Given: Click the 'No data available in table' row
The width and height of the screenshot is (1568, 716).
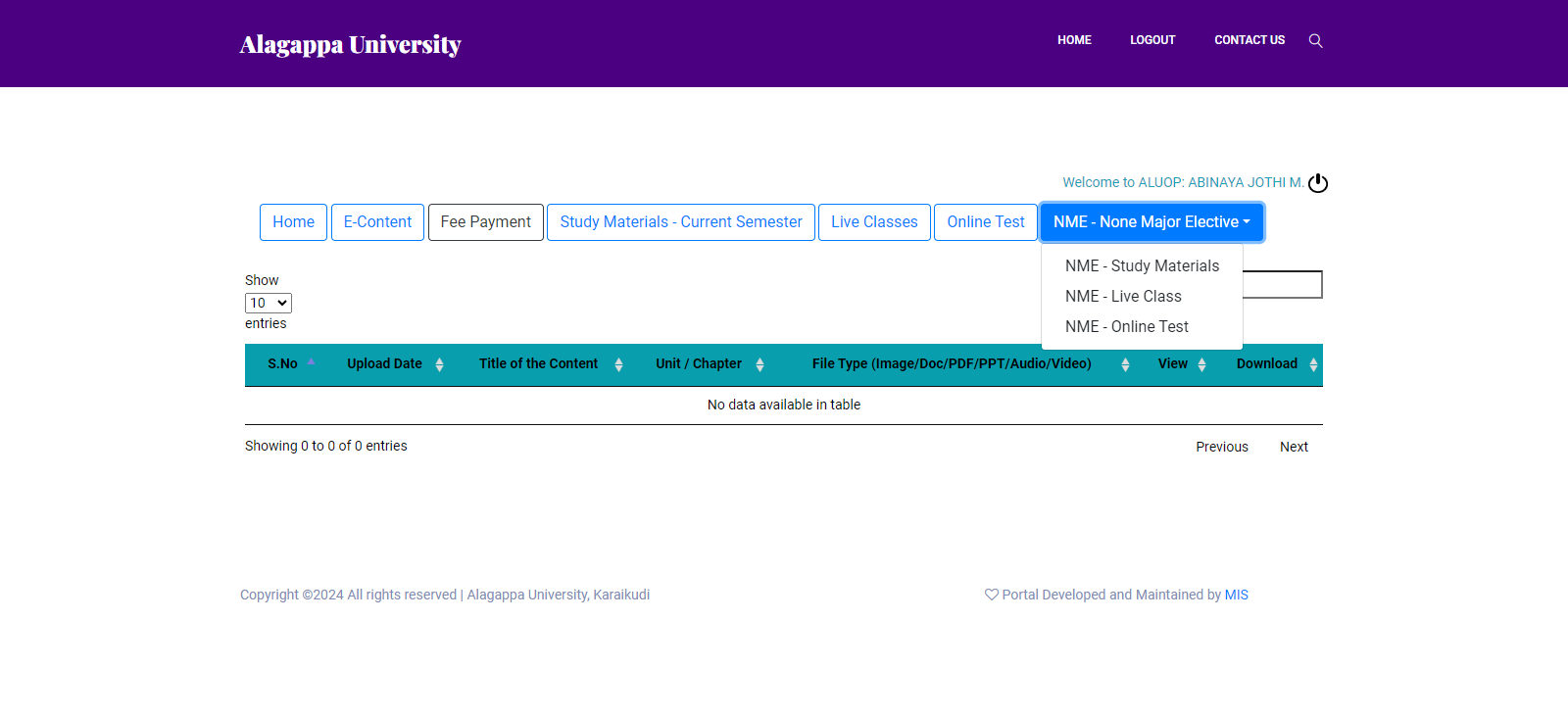Looking at the screenshot, I should pos(784,405).
